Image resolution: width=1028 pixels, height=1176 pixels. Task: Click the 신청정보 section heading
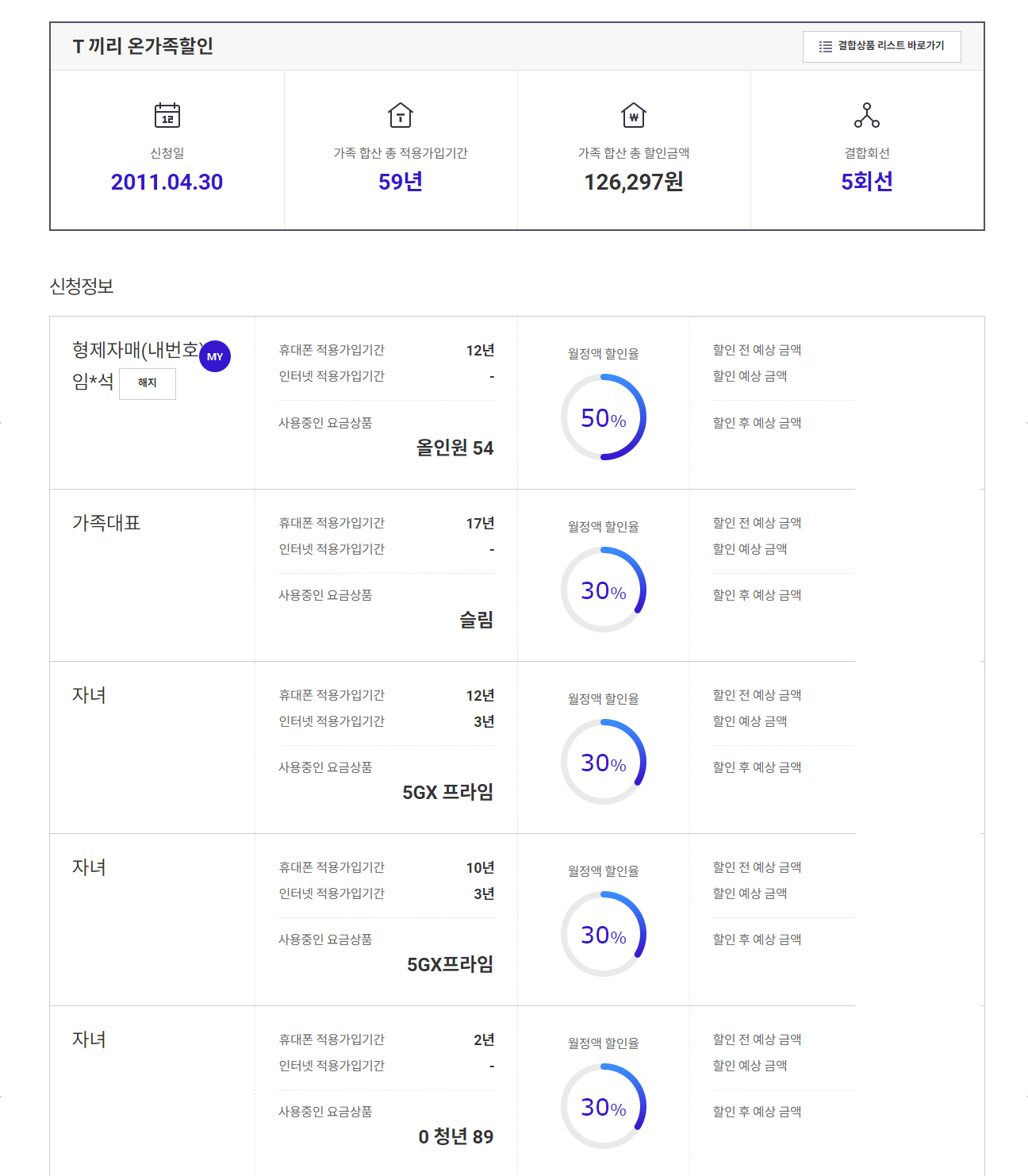coord(82,286)
